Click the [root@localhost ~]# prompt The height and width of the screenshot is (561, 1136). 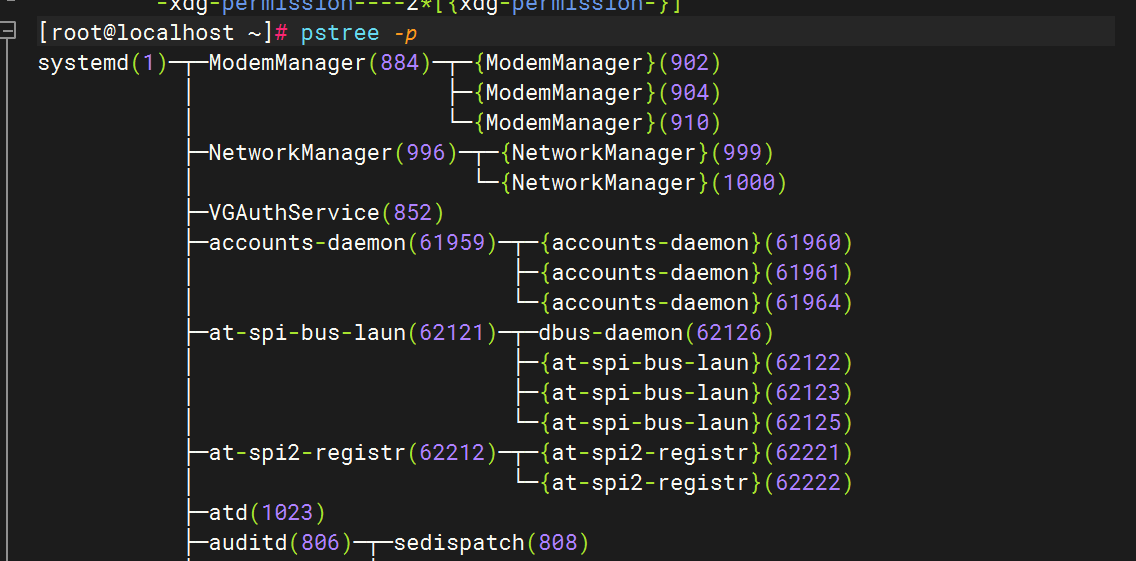(164, 33)
